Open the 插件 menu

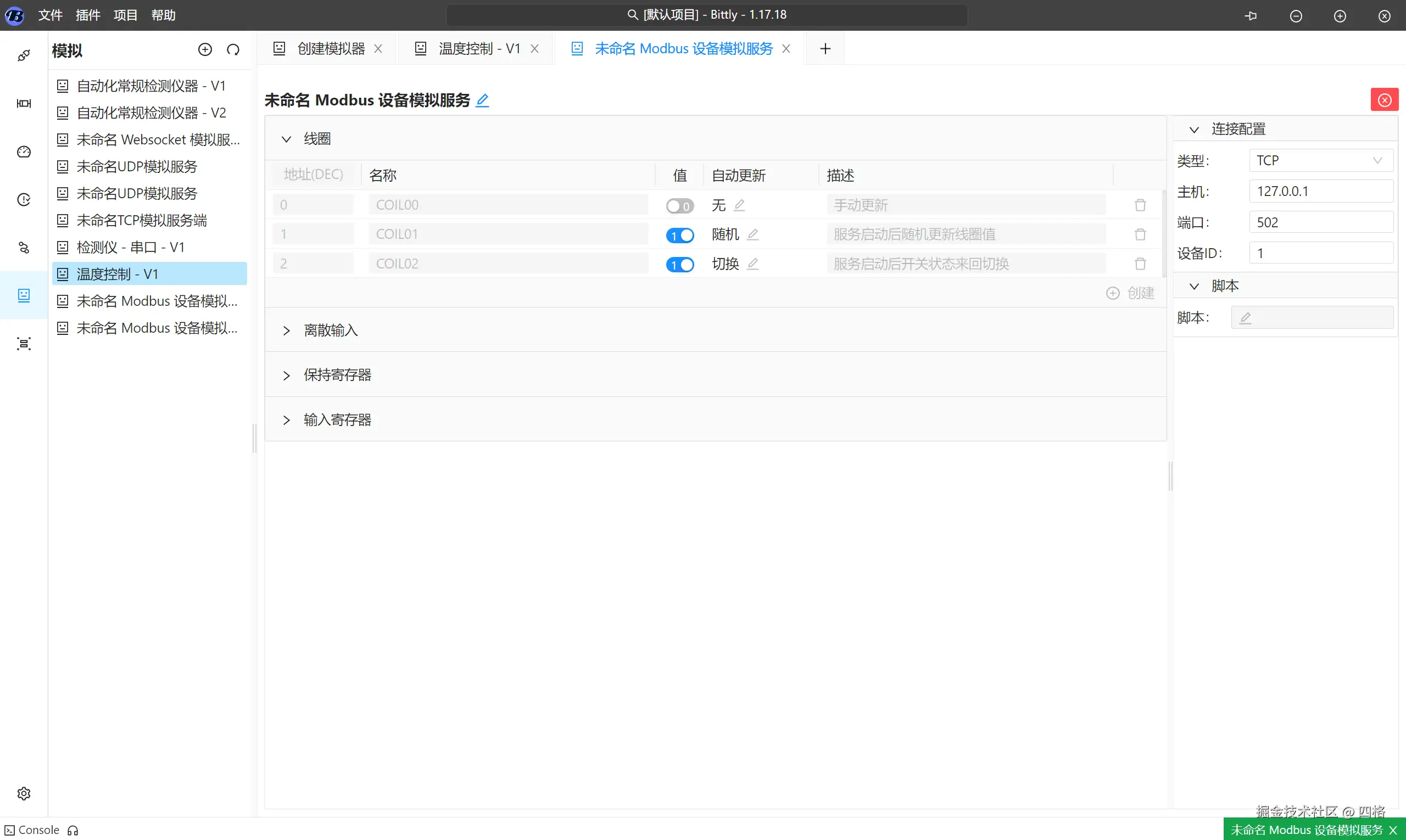coord(88,15)
